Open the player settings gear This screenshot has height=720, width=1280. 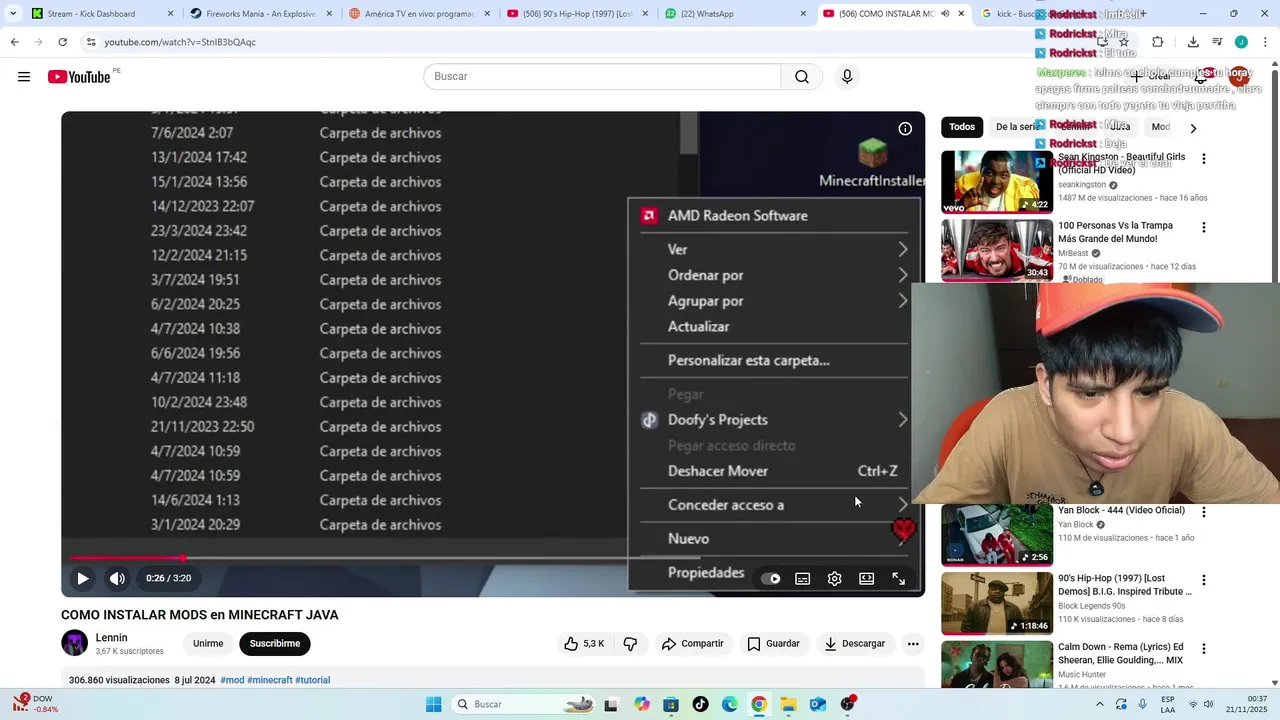pyautogui.click(x=834, y=579)
